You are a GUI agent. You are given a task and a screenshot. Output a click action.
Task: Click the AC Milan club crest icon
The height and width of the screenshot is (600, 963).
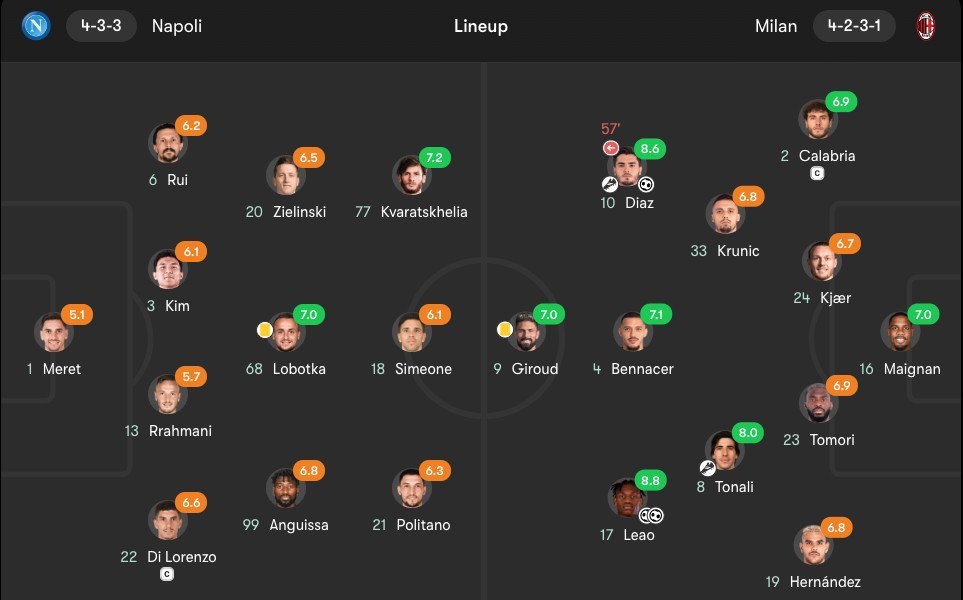[x=926, y=26]
